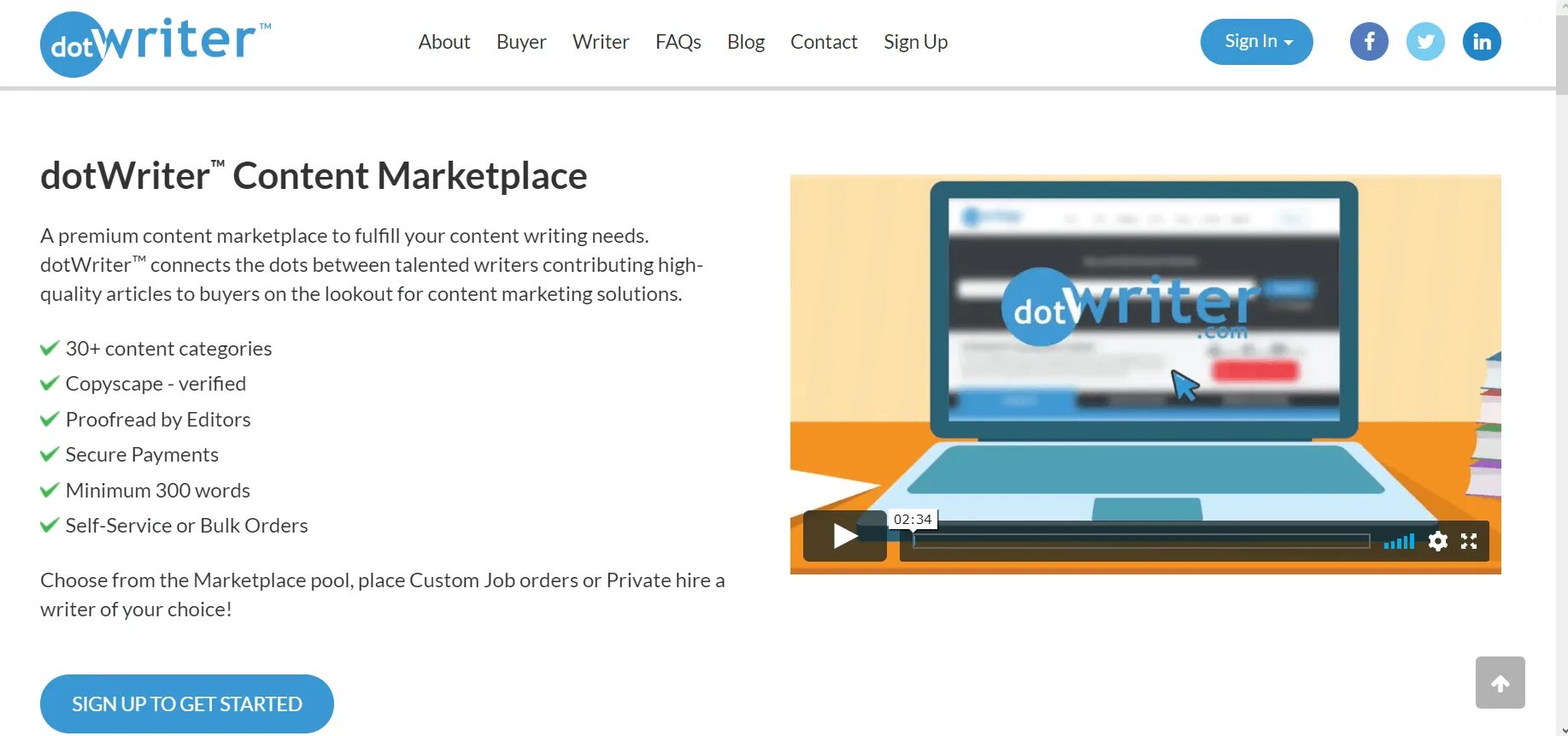Open the About menu item
This screenshot has height=736, width=1568.
pos(444,42)
